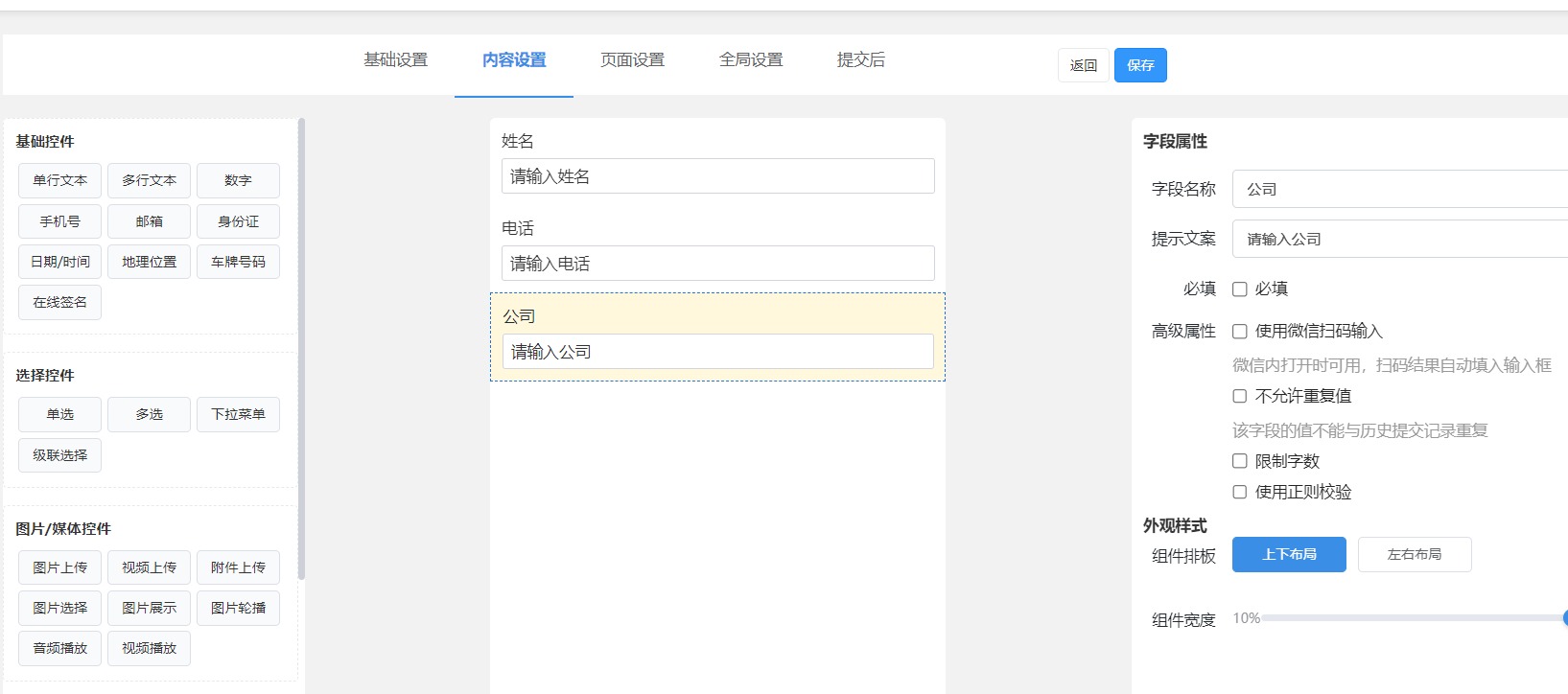Edit the 提示文案 field

click(1400, 239)
